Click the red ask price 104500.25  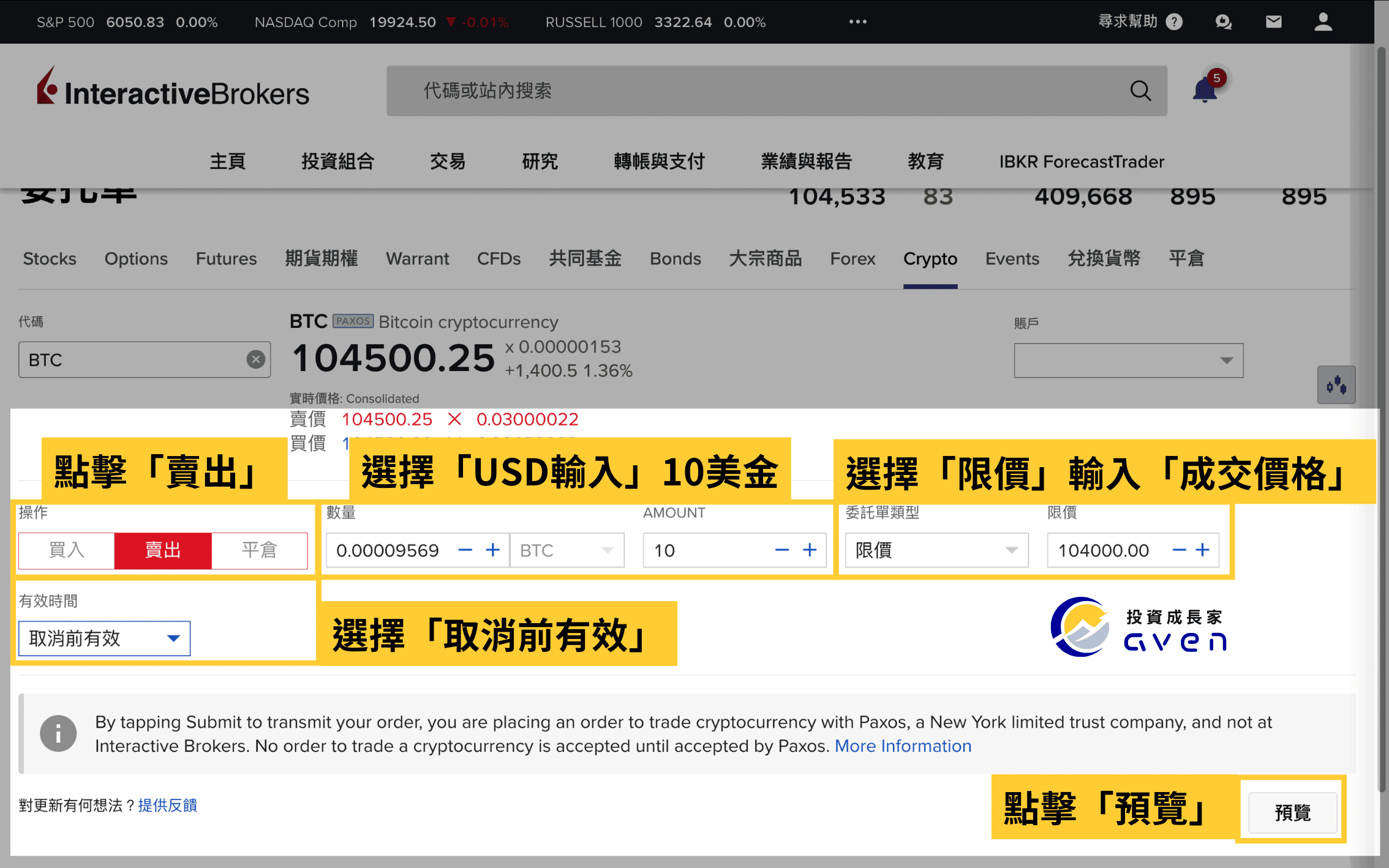386,419
